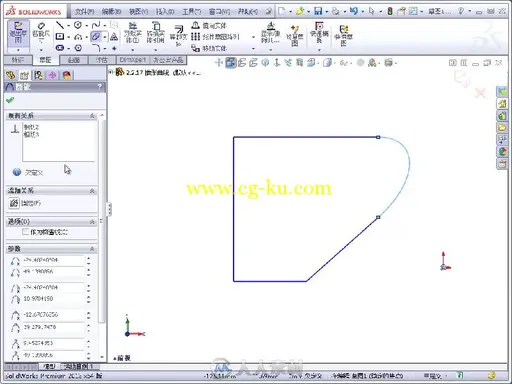Click the Rebuild traffic light icon
The image size is (512, 384).
[390, 11]
